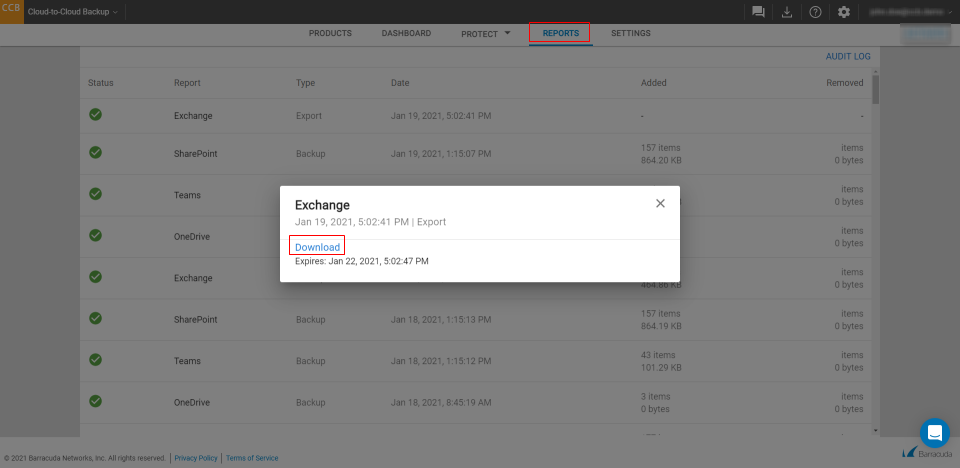Click the reports list vertical scrollbar

[876, 89]
